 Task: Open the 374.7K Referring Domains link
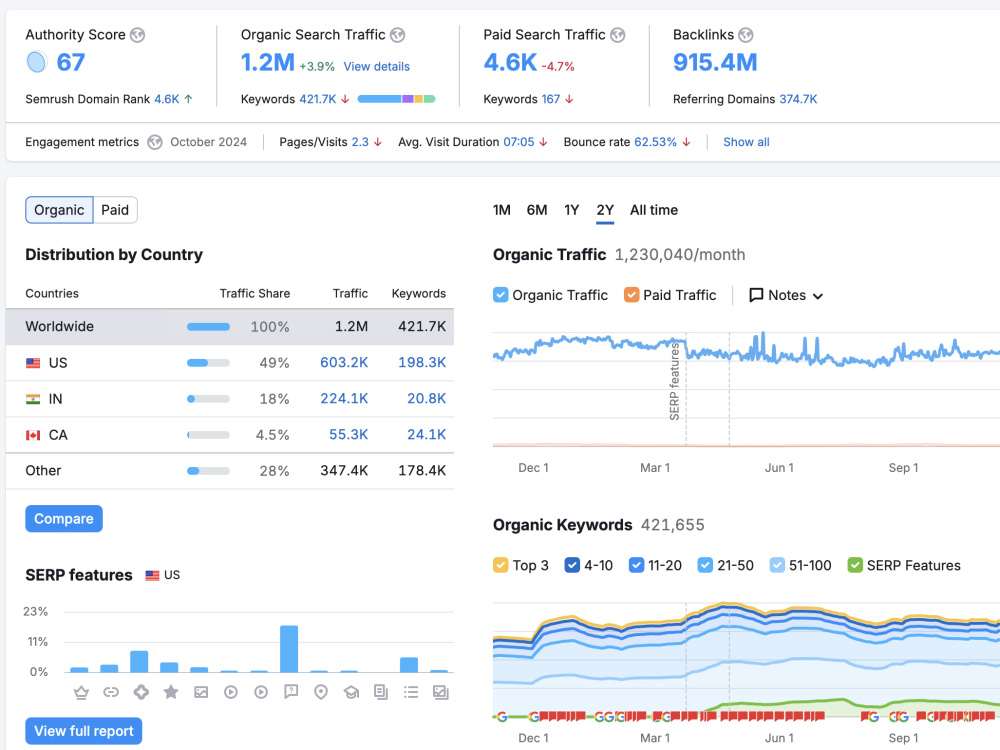(798, 99)
